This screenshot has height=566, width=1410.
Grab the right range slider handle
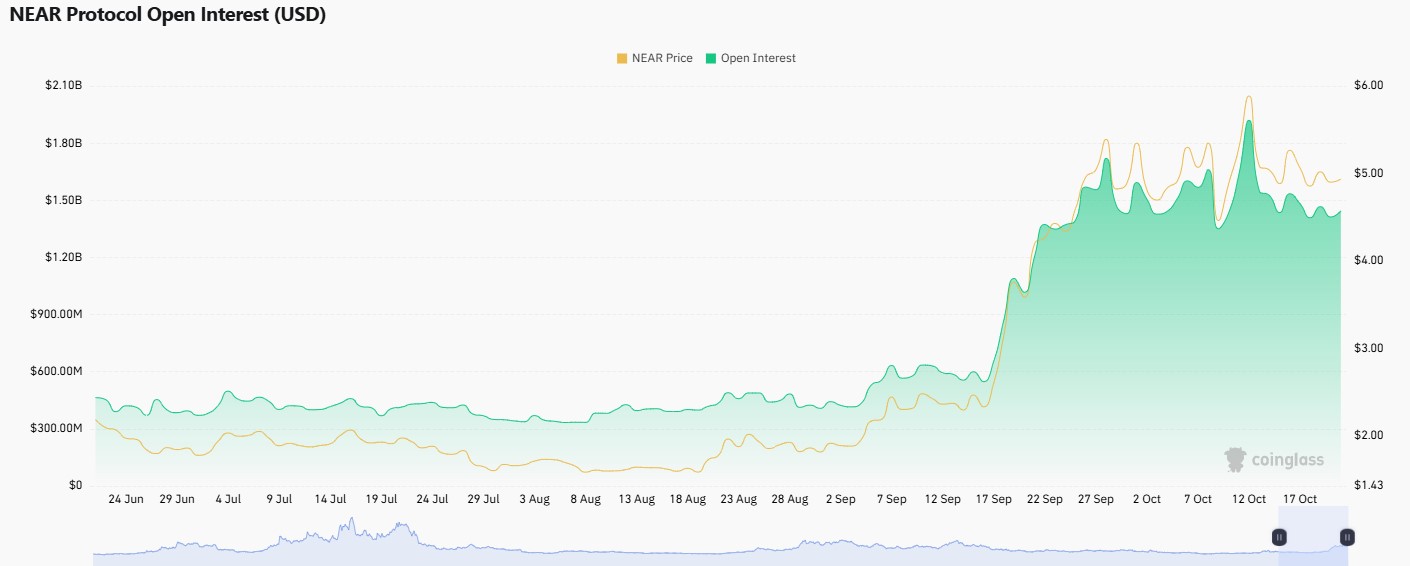[x=1347, y=538]
